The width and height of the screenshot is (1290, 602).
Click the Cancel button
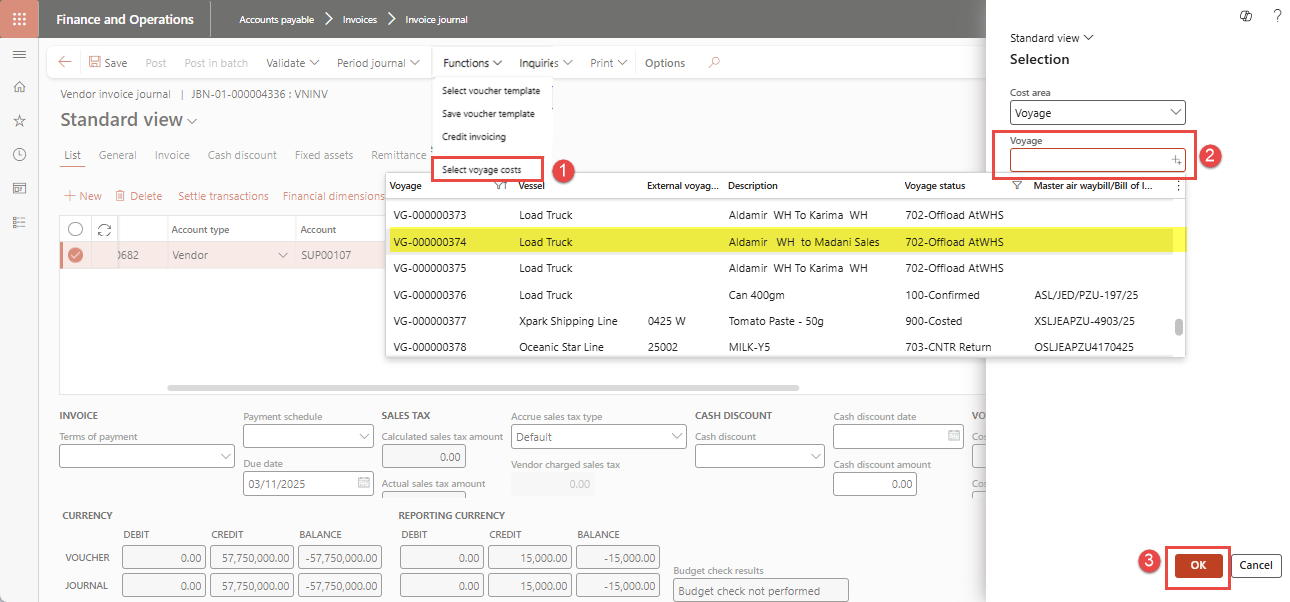pyautogui.click(x=1256, y=565)
